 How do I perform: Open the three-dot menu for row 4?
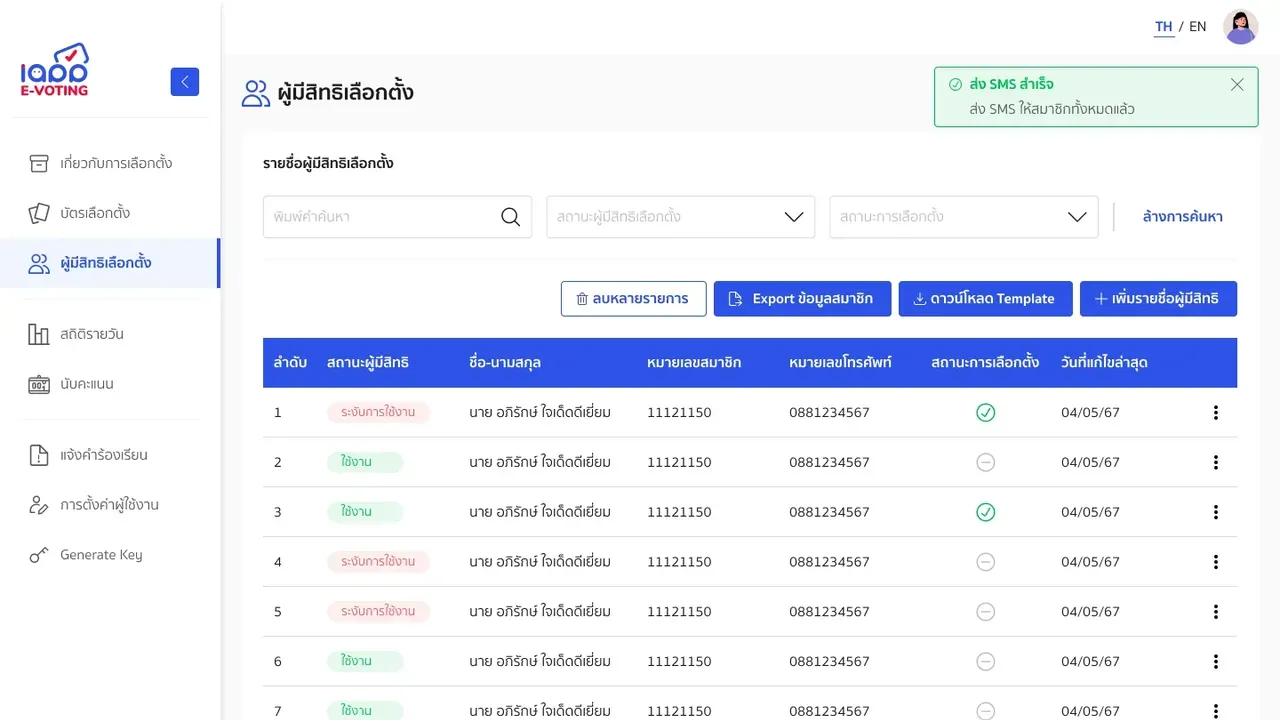coord(1216,562)
